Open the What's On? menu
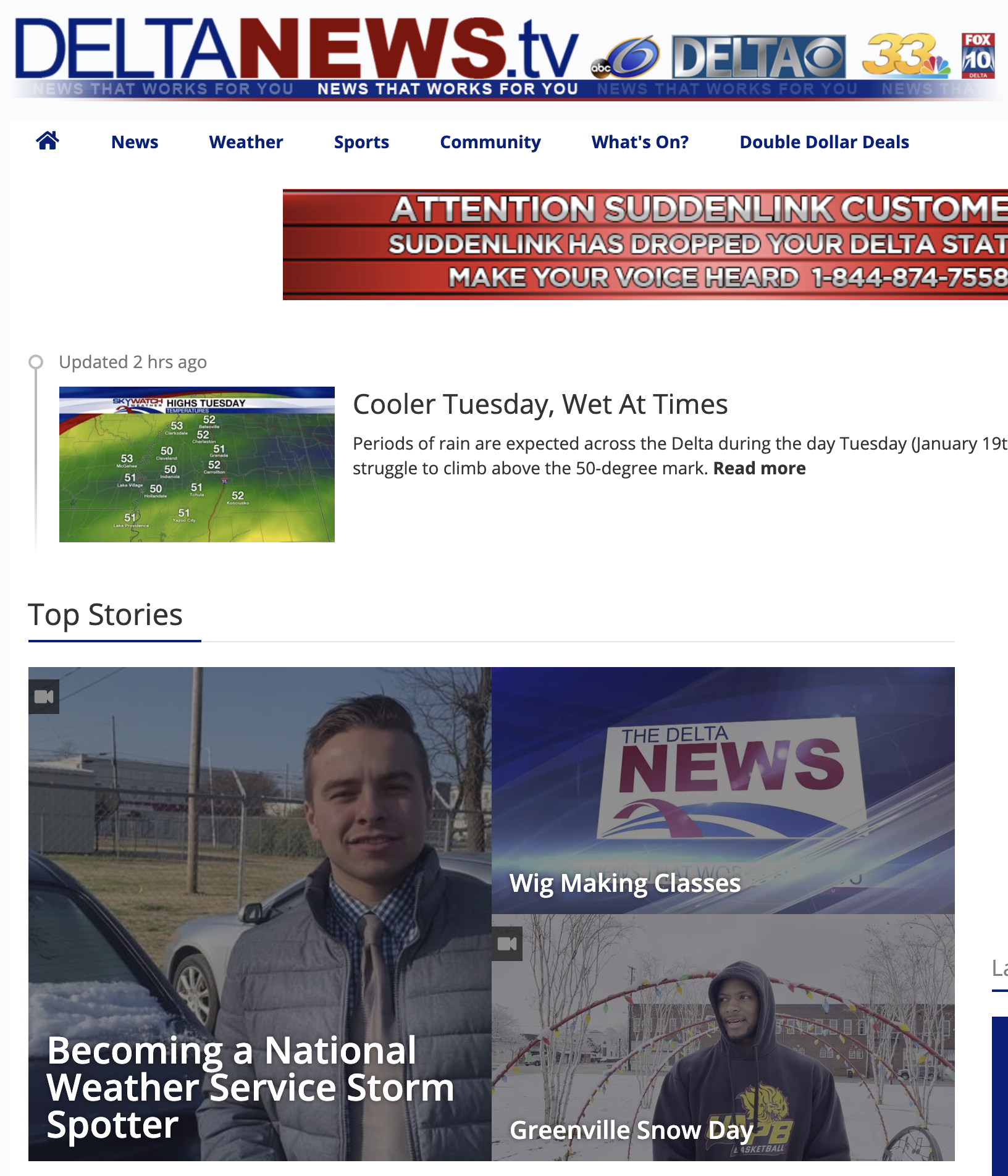The width and height of the screenshot is (1008, 1176). click(x=640, y=142)
